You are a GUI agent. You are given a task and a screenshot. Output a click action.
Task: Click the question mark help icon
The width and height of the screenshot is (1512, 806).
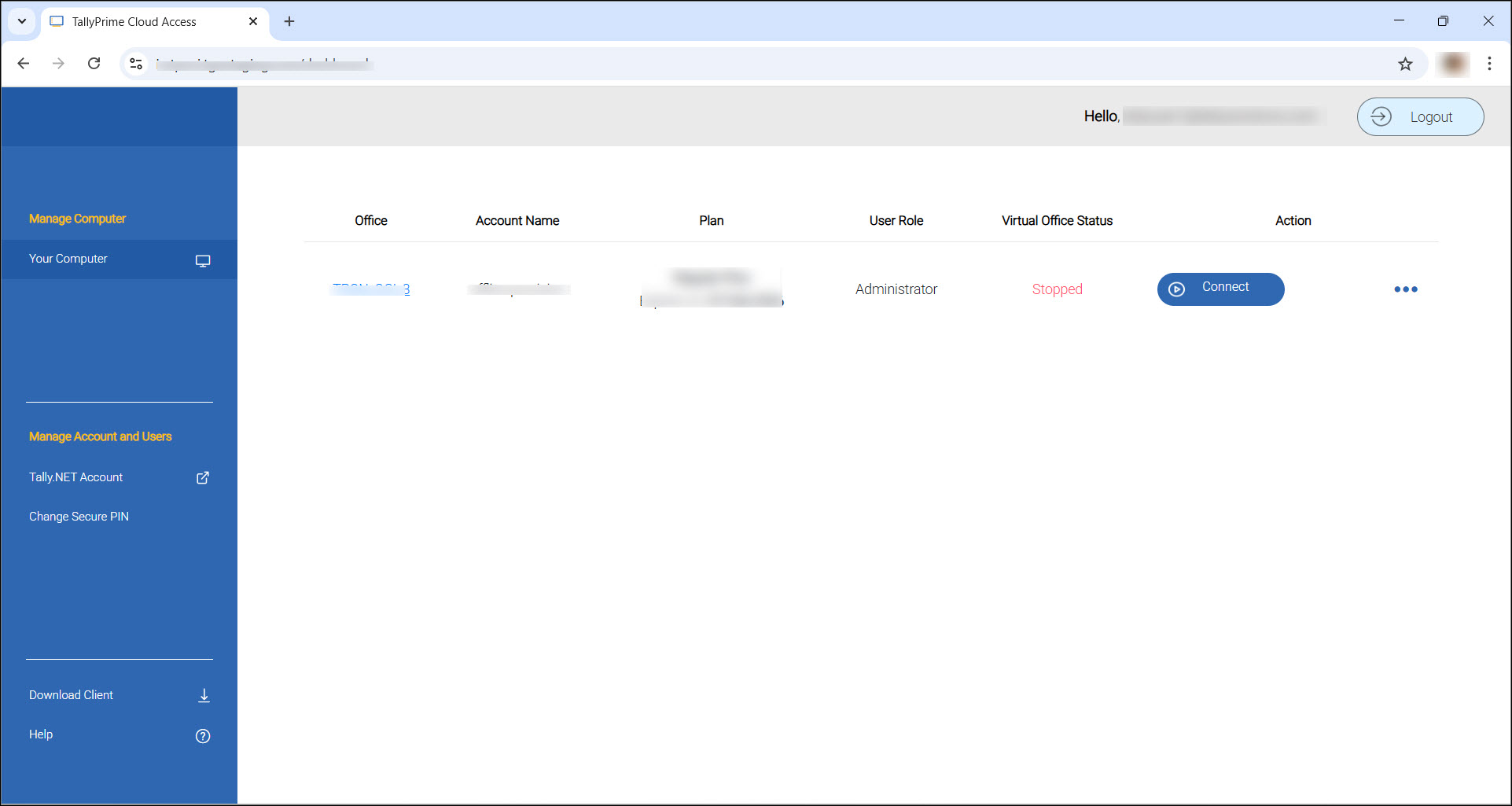tap(203, 736)
